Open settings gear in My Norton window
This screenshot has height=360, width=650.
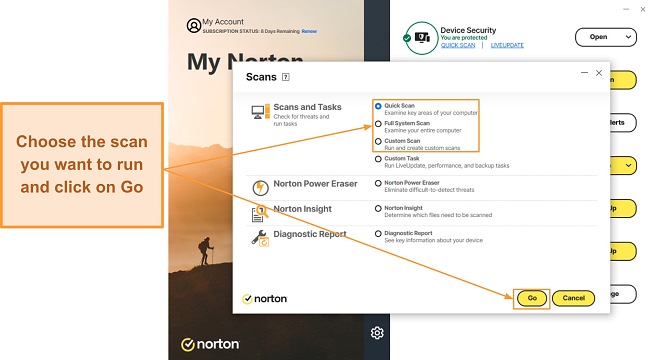(377, 333)
